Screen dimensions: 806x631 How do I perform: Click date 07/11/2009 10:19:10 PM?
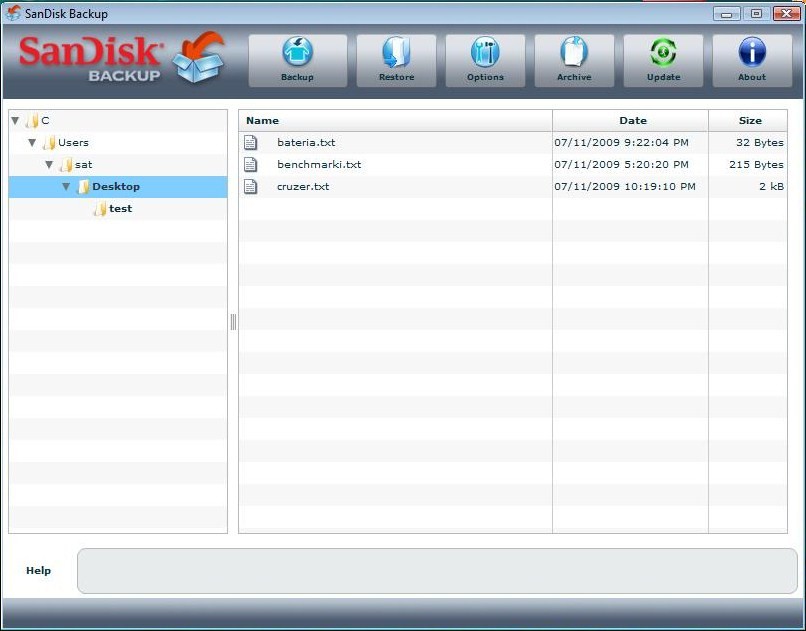pyautogui.click(x=625, y=187)
